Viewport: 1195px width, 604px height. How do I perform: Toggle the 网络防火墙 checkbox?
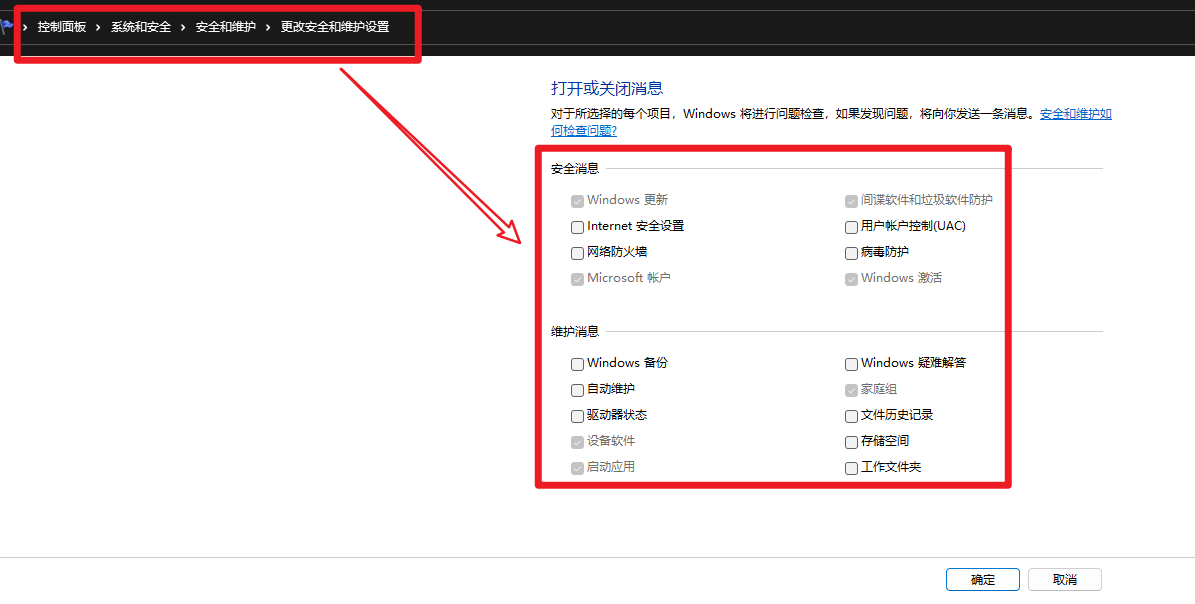[578, 253]
